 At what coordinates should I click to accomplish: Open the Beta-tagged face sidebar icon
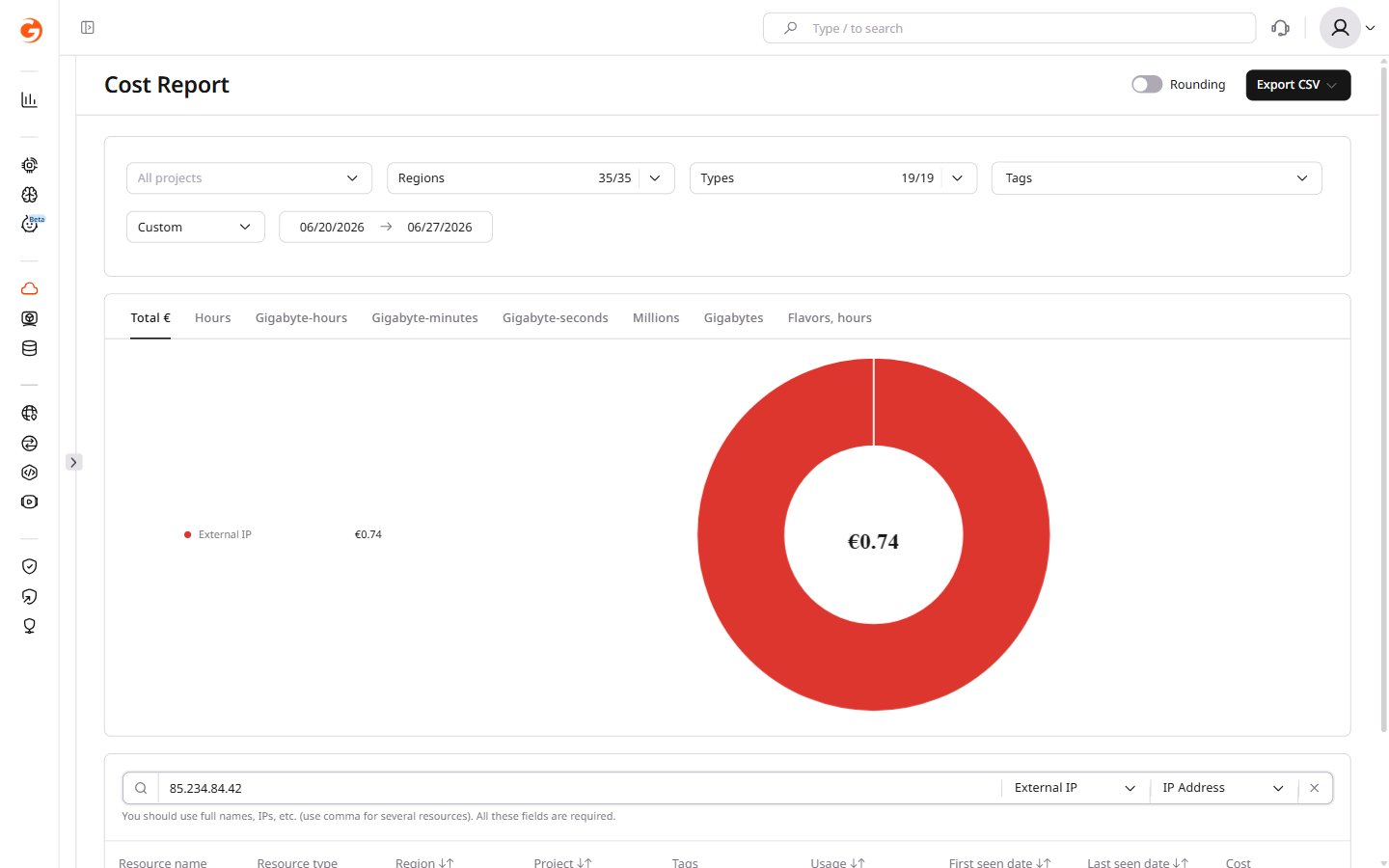point(31,224)
